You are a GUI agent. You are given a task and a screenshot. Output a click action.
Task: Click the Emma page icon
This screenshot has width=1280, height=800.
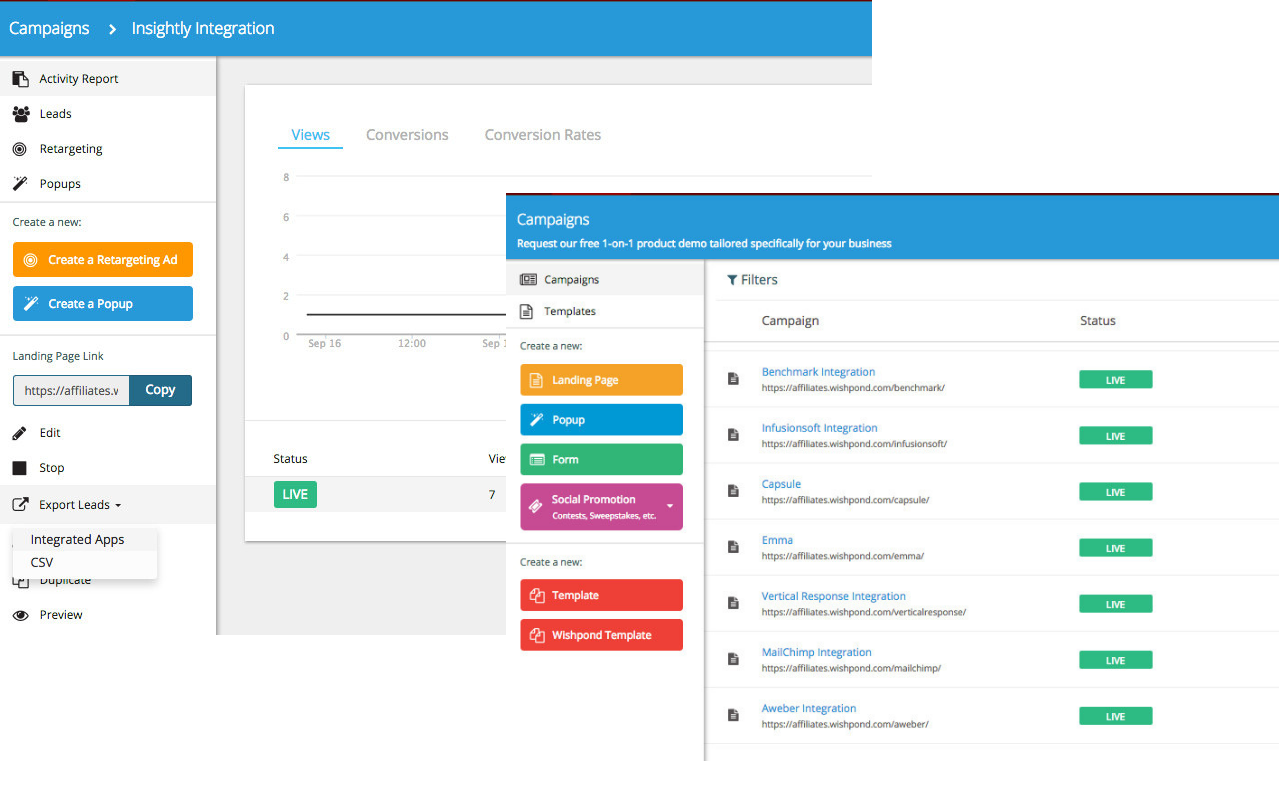733,547
